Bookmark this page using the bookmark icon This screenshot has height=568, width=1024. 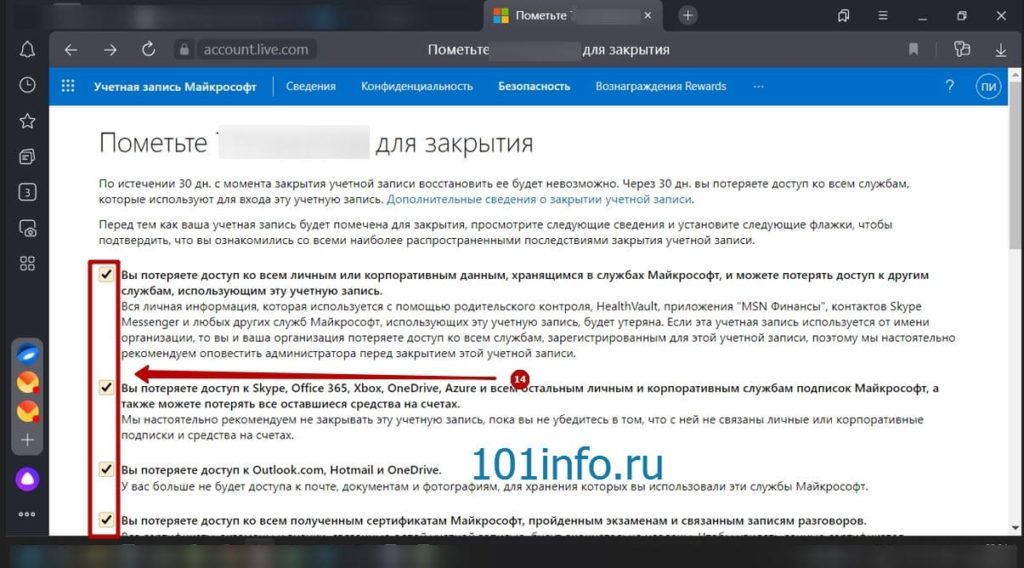click(914, 50)
